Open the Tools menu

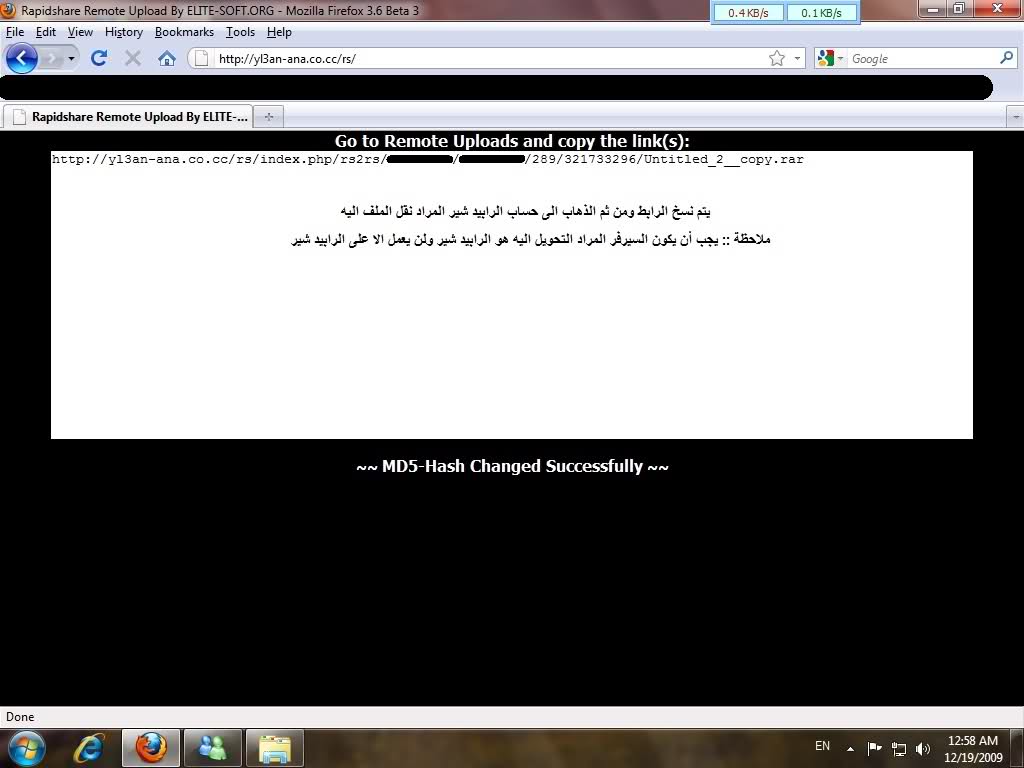240,32
